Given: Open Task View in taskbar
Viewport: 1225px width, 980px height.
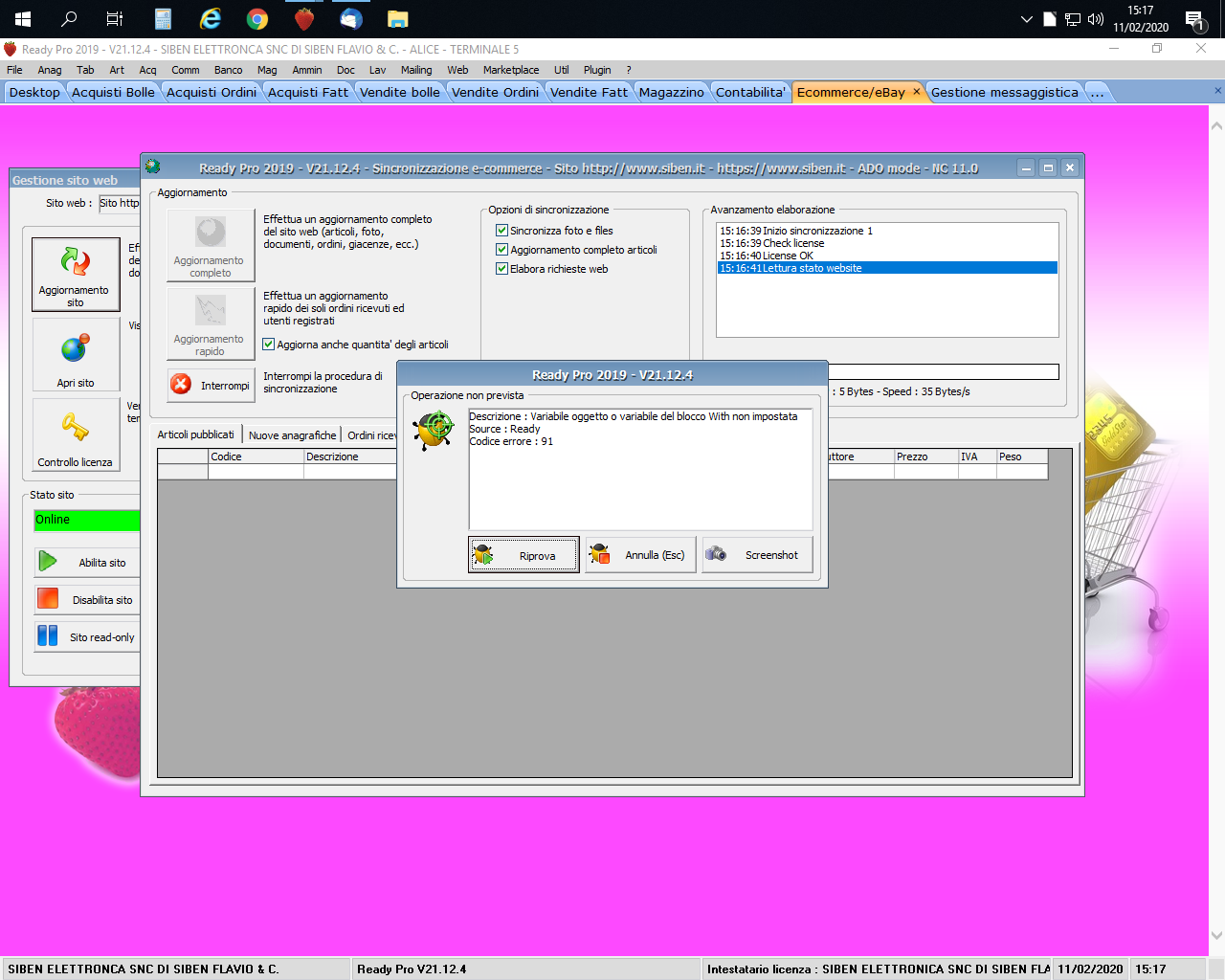Looking at the screenshot, I should tap(115, 18).
